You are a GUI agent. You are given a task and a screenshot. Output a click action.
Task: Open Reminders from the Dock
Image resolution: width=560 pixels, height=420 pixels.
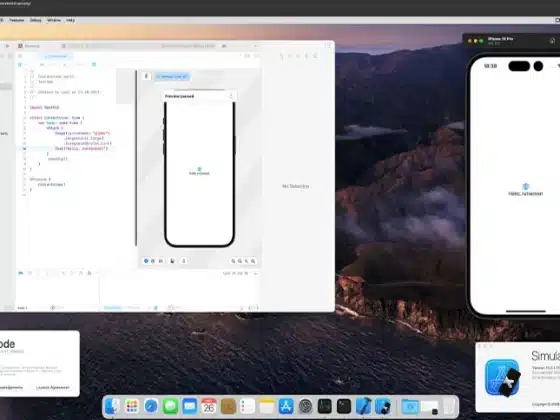pos(248,406)
